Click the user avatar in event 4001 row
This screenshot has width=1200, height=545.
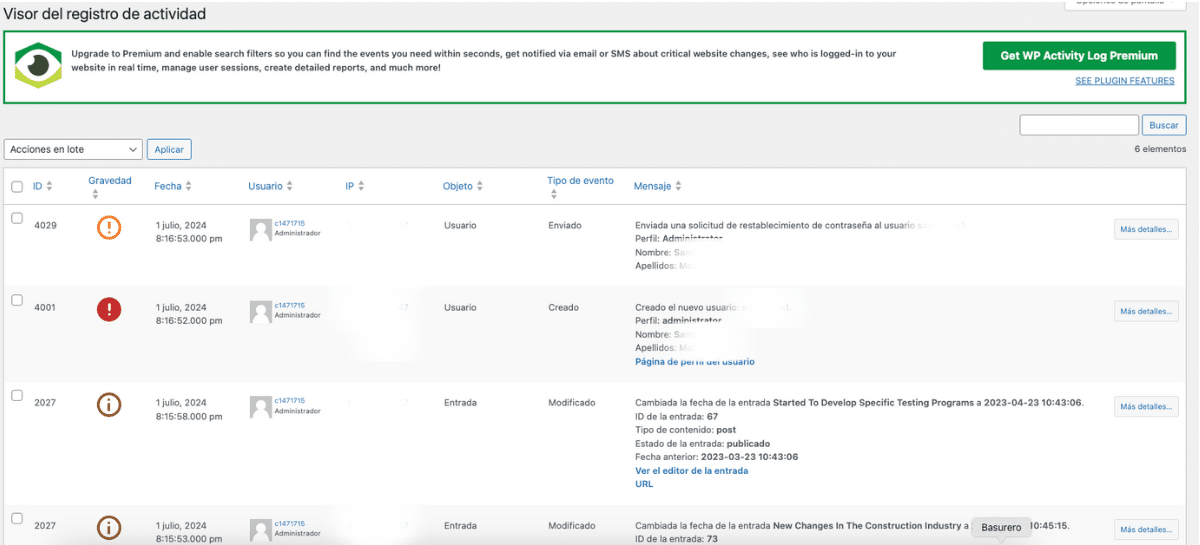(260, 312)
